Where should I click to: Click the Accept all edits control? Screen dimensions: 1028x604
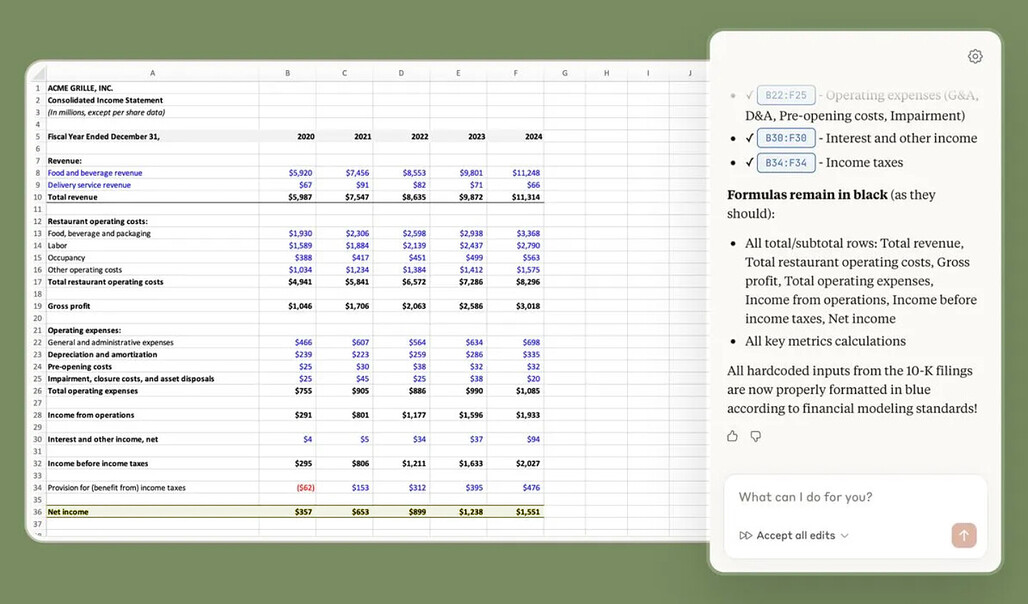795,535
